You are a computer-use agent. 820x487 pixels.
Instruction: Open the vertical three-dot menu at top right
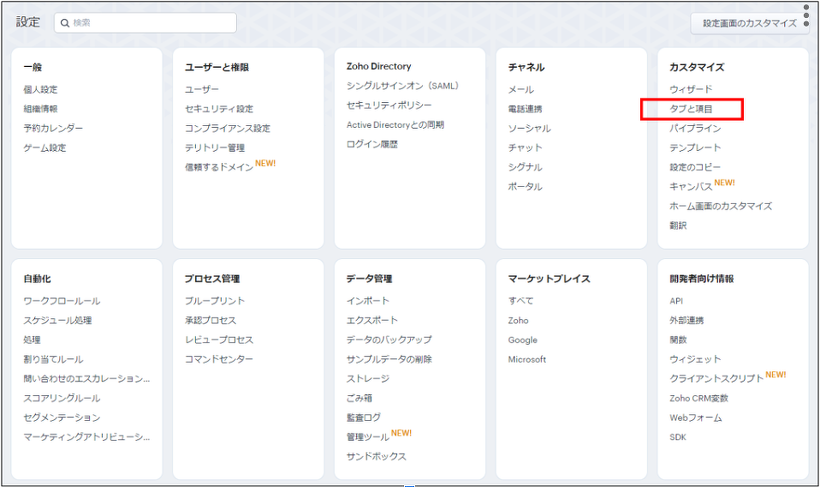[806, 17]
